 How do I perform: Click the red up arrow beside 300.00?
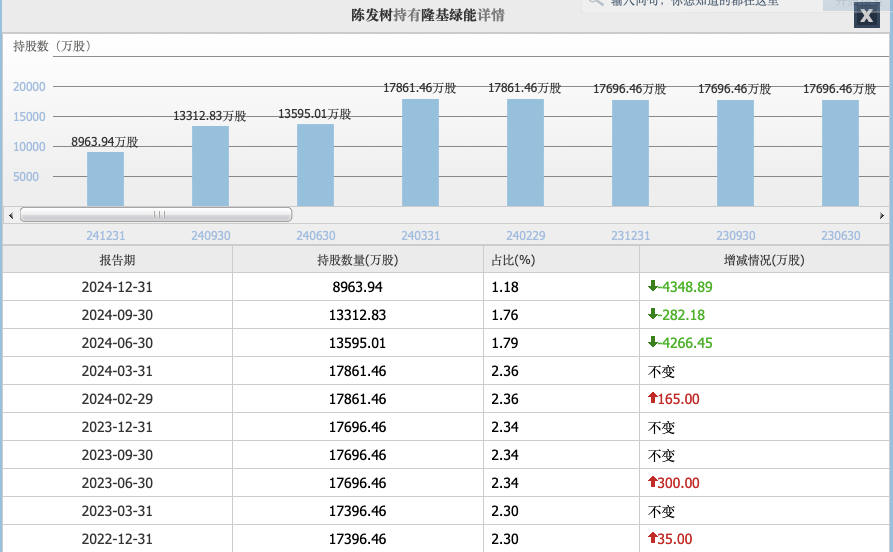653,483
